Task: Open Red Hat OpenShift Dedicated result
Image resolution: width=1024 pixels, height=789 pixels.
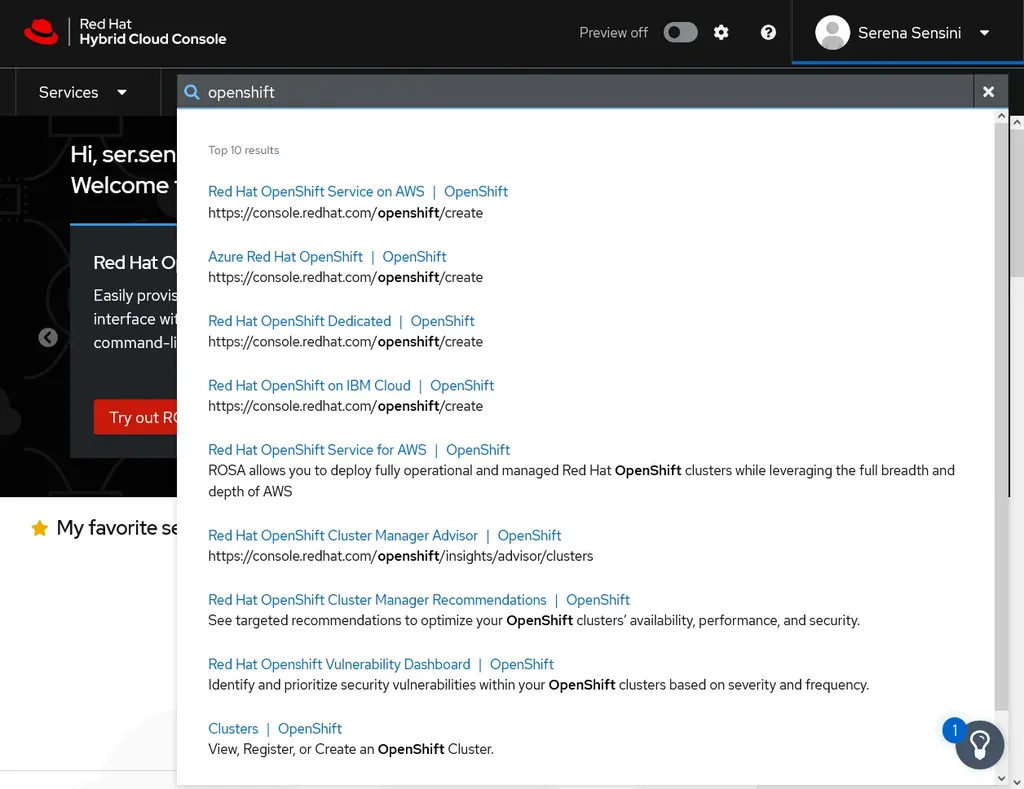Action: pyautogui.click(x=341, y=321)
